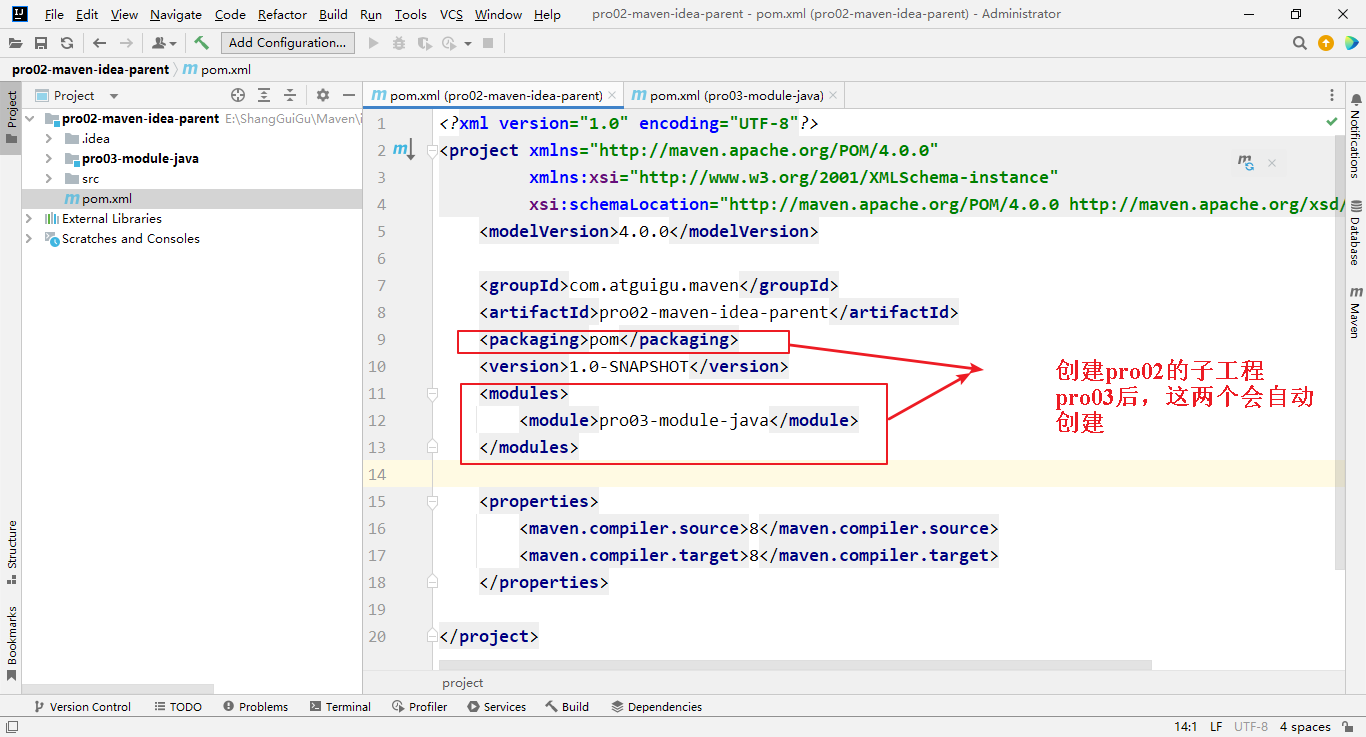Image resolution: width=1366 pixels, height=737 pixels.
Task: Expand the pro03-module-java node
Action: tap(49, 158)
